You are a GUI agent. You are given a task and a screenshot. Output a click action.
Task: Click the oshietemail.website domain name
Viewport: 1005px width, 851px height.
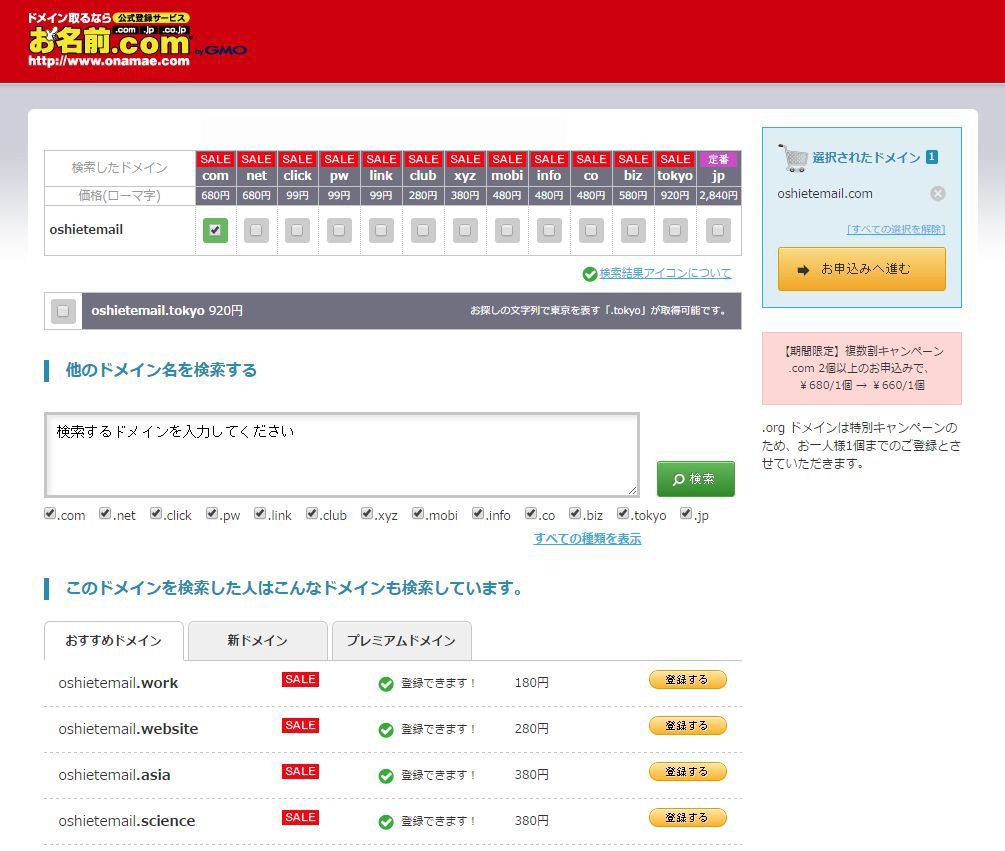coord(128,729)
